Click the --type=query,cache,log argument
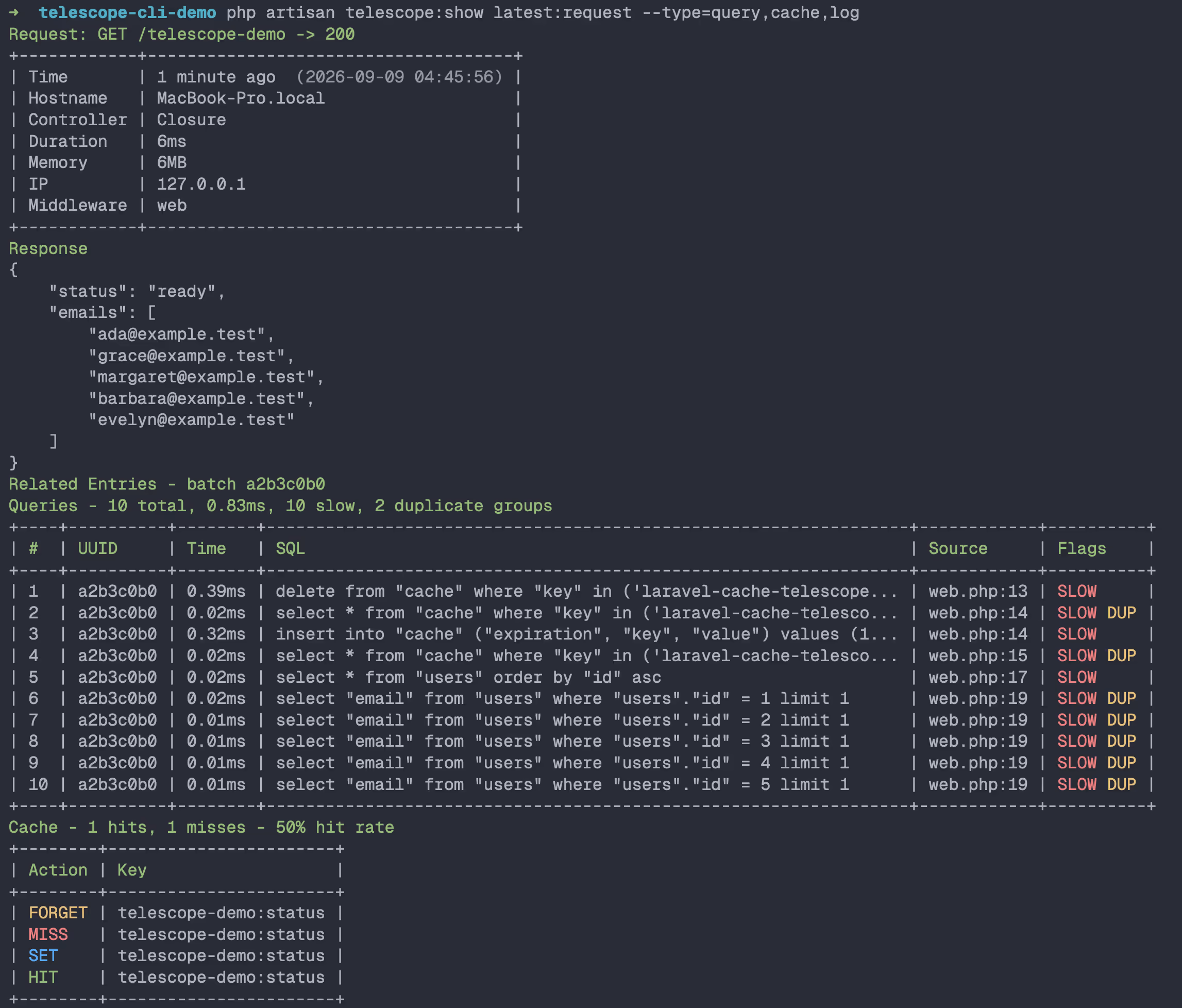This screenshot has height=1008, width=1182. tap(751, 12)
